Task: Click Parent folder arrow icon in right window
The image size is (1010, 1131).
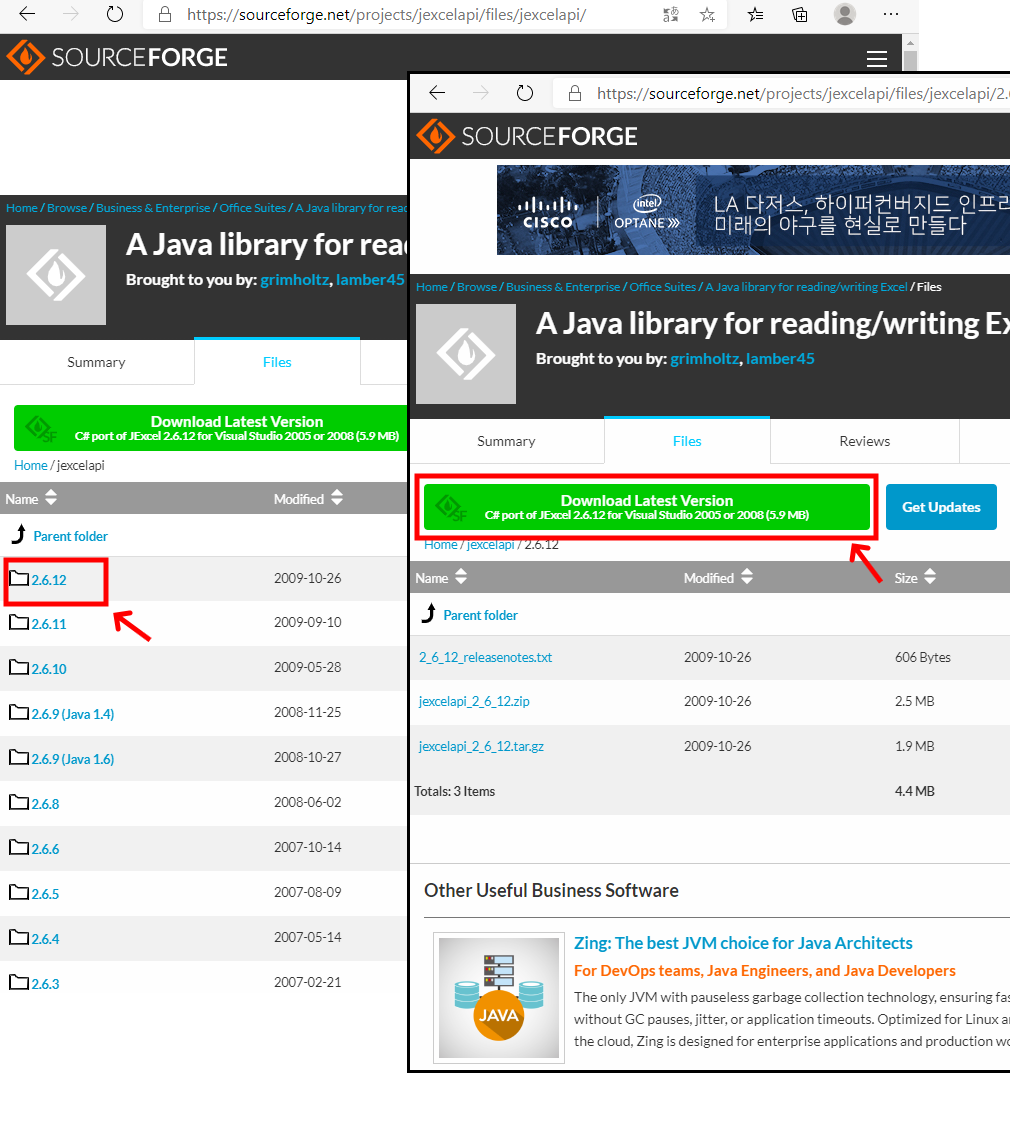Action: 429,613
